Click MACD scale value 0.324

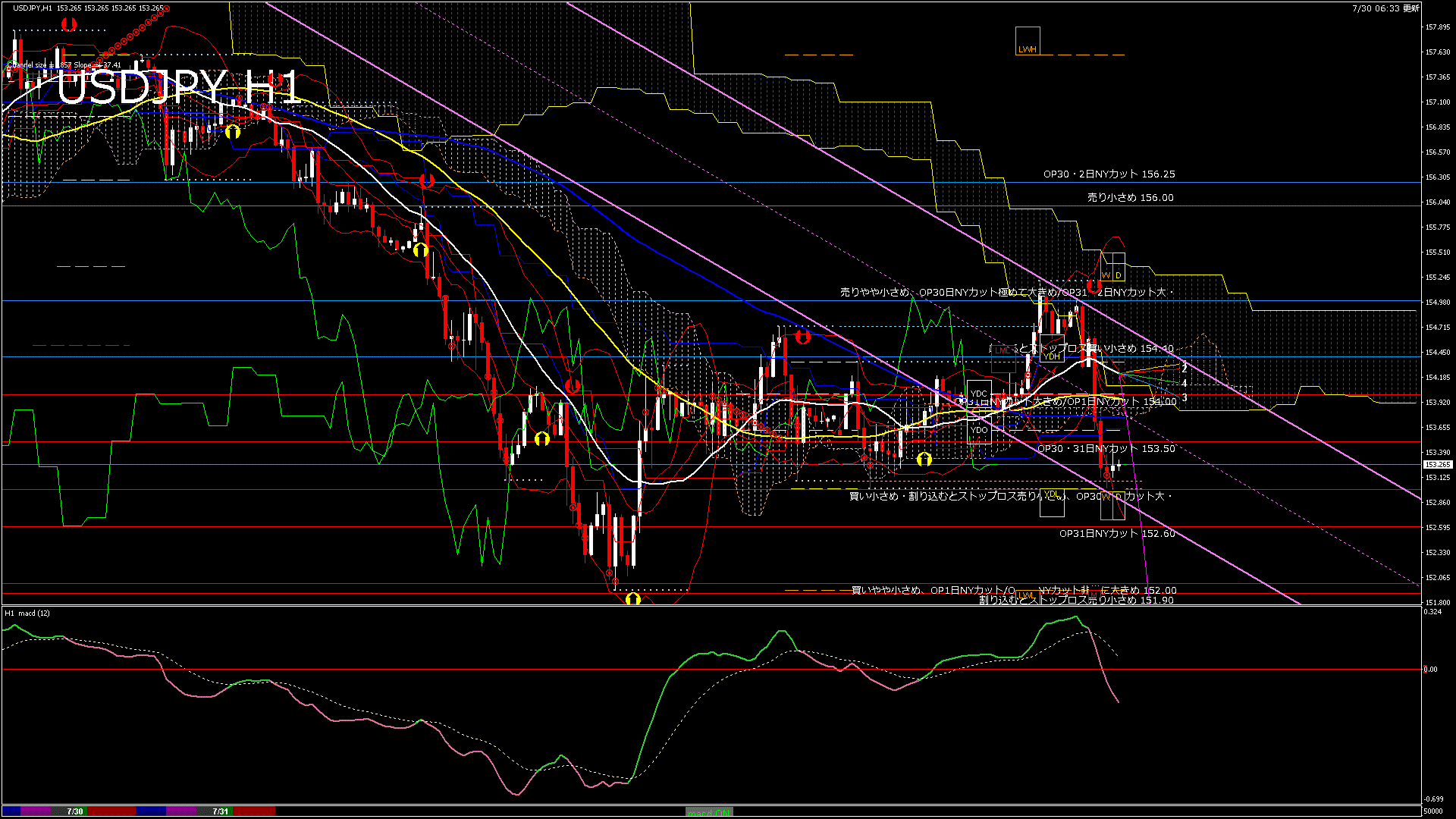[x=1433, y=612]
